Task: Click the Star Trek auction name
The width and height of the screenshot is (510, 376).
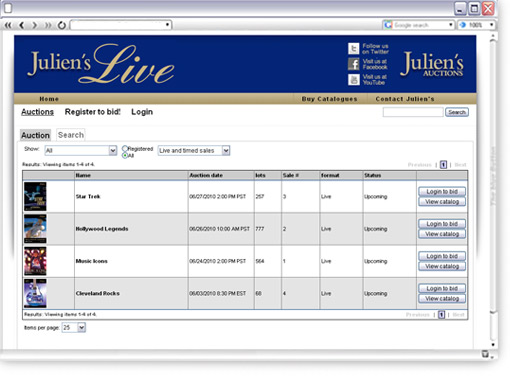Action: [88, 196]
